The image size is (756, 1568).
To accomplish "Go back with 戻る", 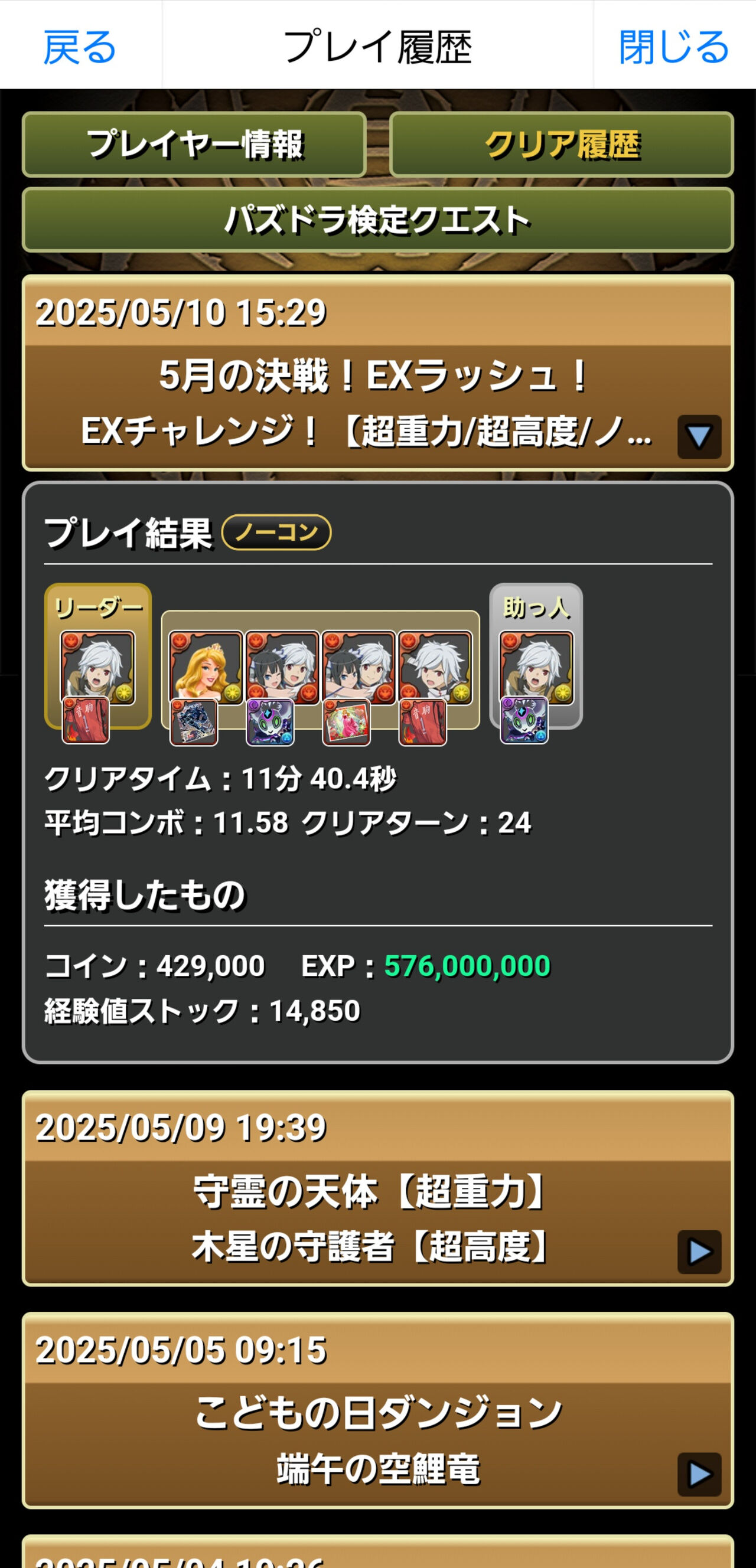I will 80,47.
